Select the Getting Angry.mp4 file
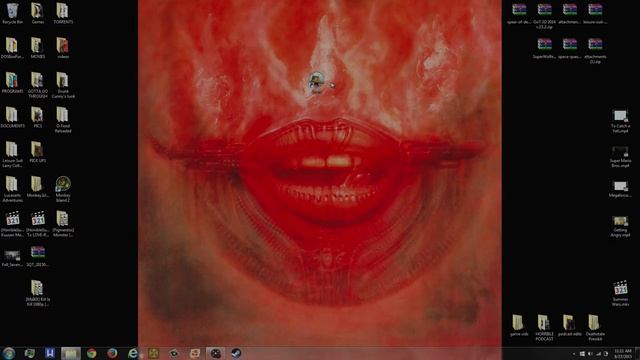 (620, 227)
